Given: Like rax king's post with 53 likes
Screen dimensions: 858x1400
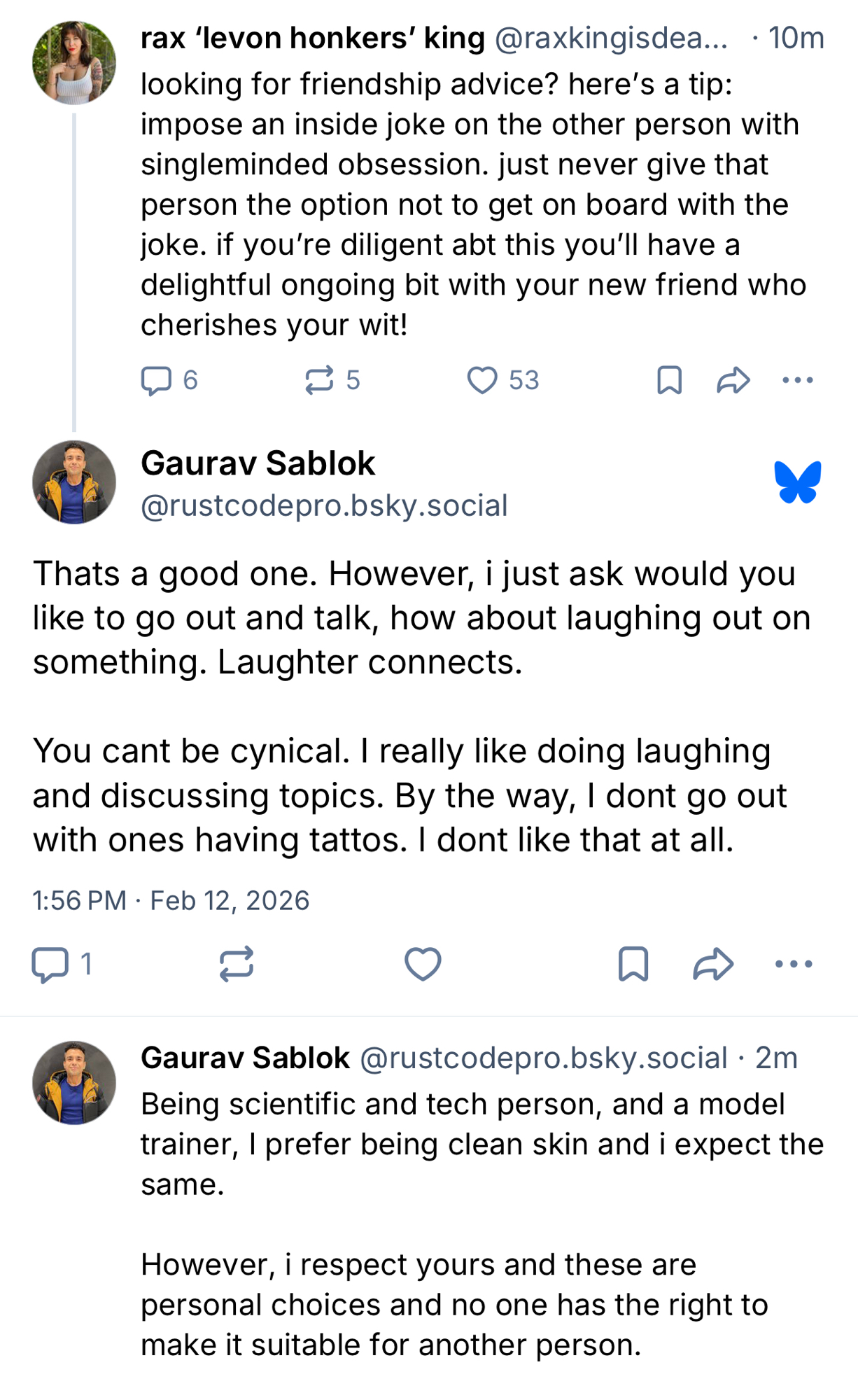Looking at the screenshot, I should (x=482, y=380).
